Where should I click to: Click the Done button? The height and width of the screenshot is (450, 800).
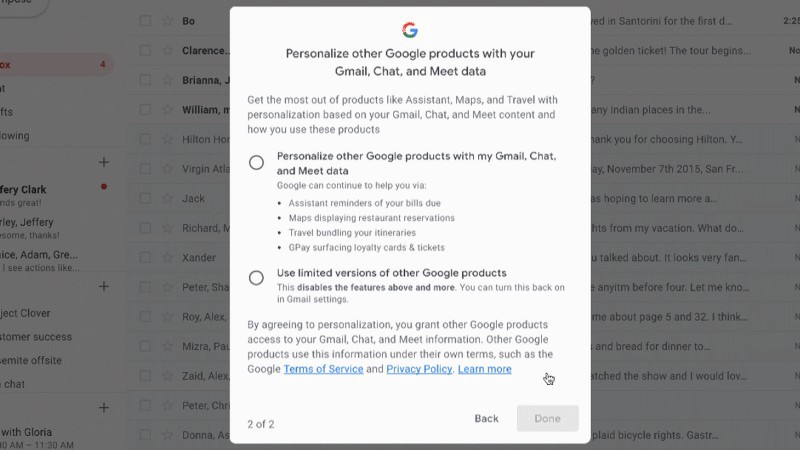(x=547, y=418)
